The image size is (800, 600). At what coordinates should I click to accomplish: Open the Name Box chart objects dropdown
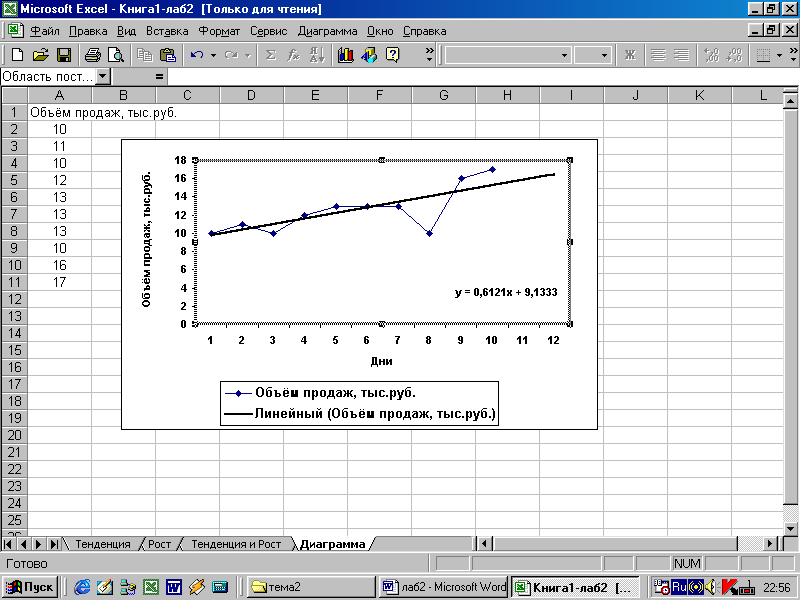103,77
